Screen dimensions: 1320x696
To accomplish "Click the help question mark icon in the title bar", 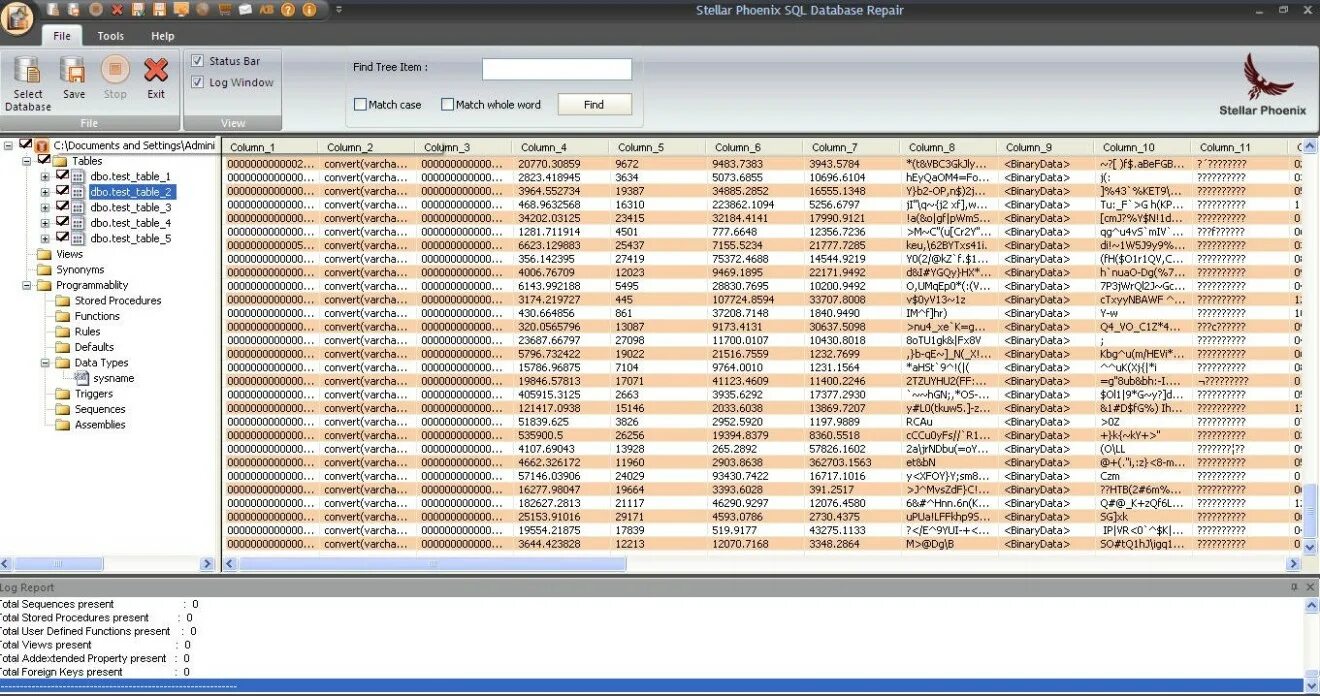I will 288,9.
